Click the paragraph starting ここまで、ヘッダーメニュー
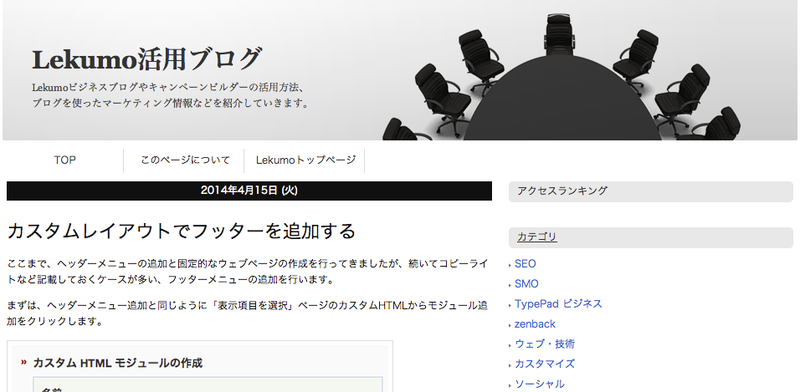This screenshot has width=800, height=392. (x=248, y=272)
